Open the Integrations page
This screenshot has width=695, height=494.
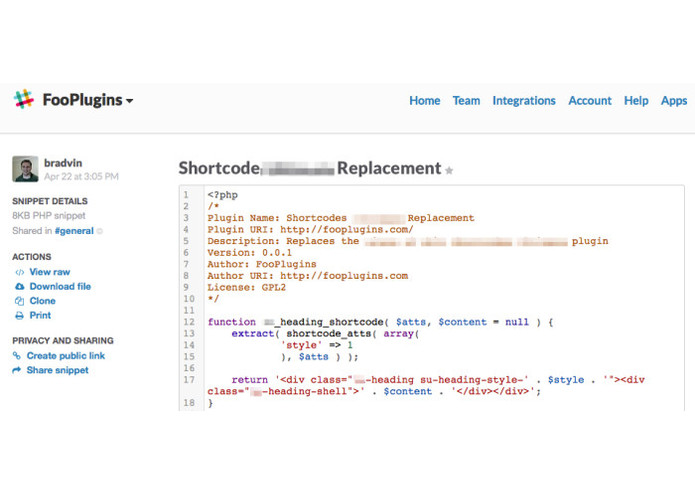pos(524,101)
